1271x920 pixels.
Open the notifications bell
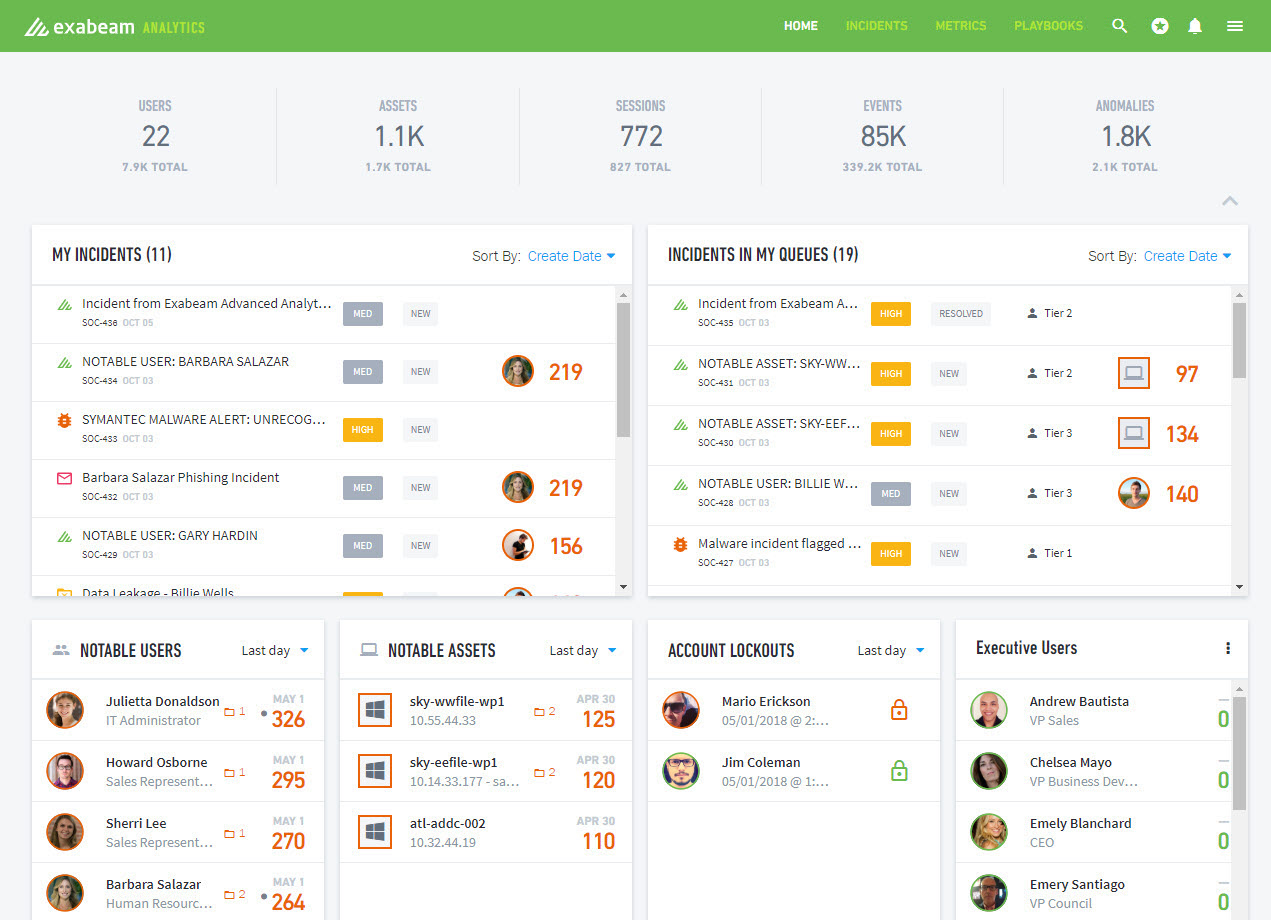coord(1194,26)
